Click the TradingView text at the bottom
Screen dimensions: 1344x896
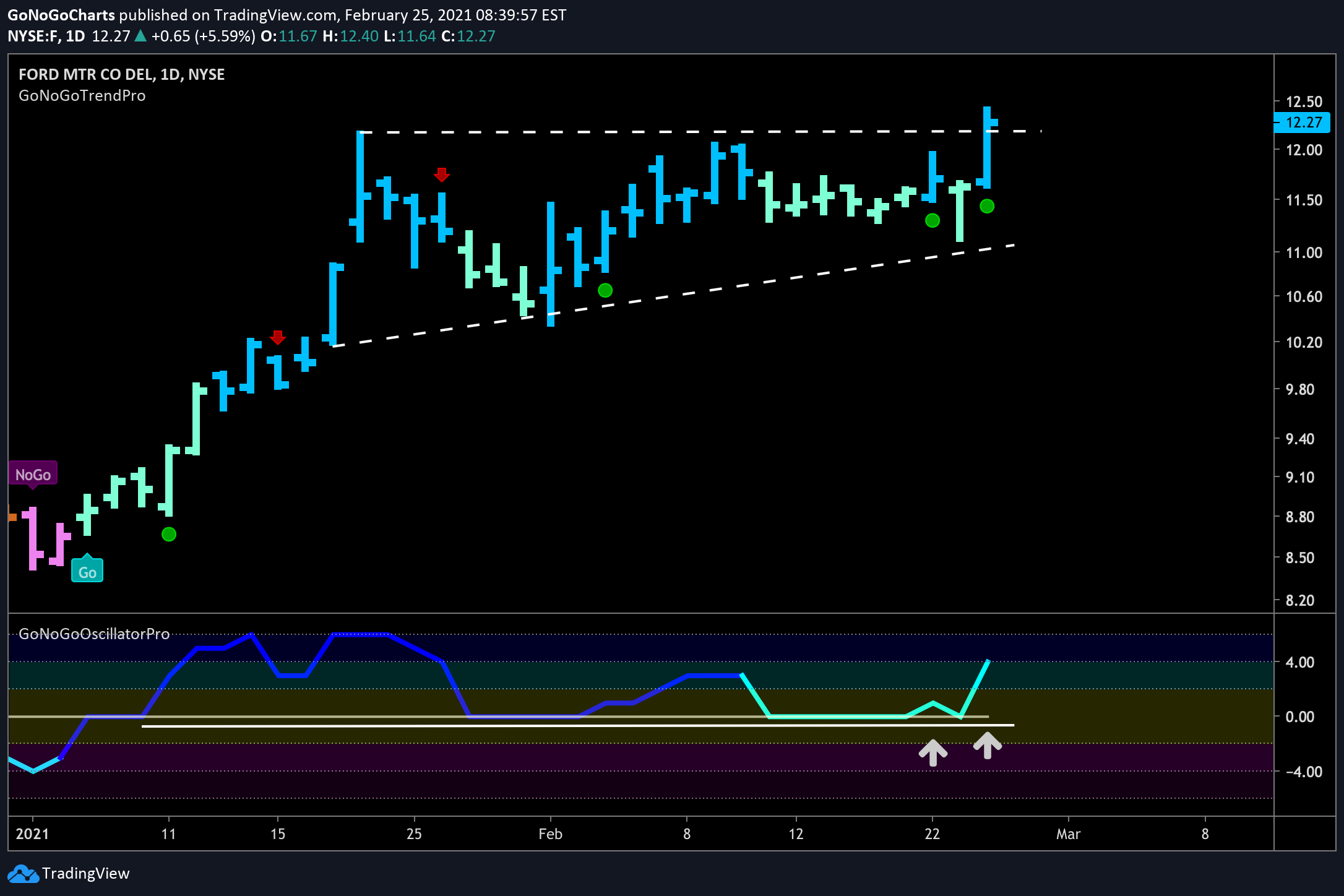[86, 873]
